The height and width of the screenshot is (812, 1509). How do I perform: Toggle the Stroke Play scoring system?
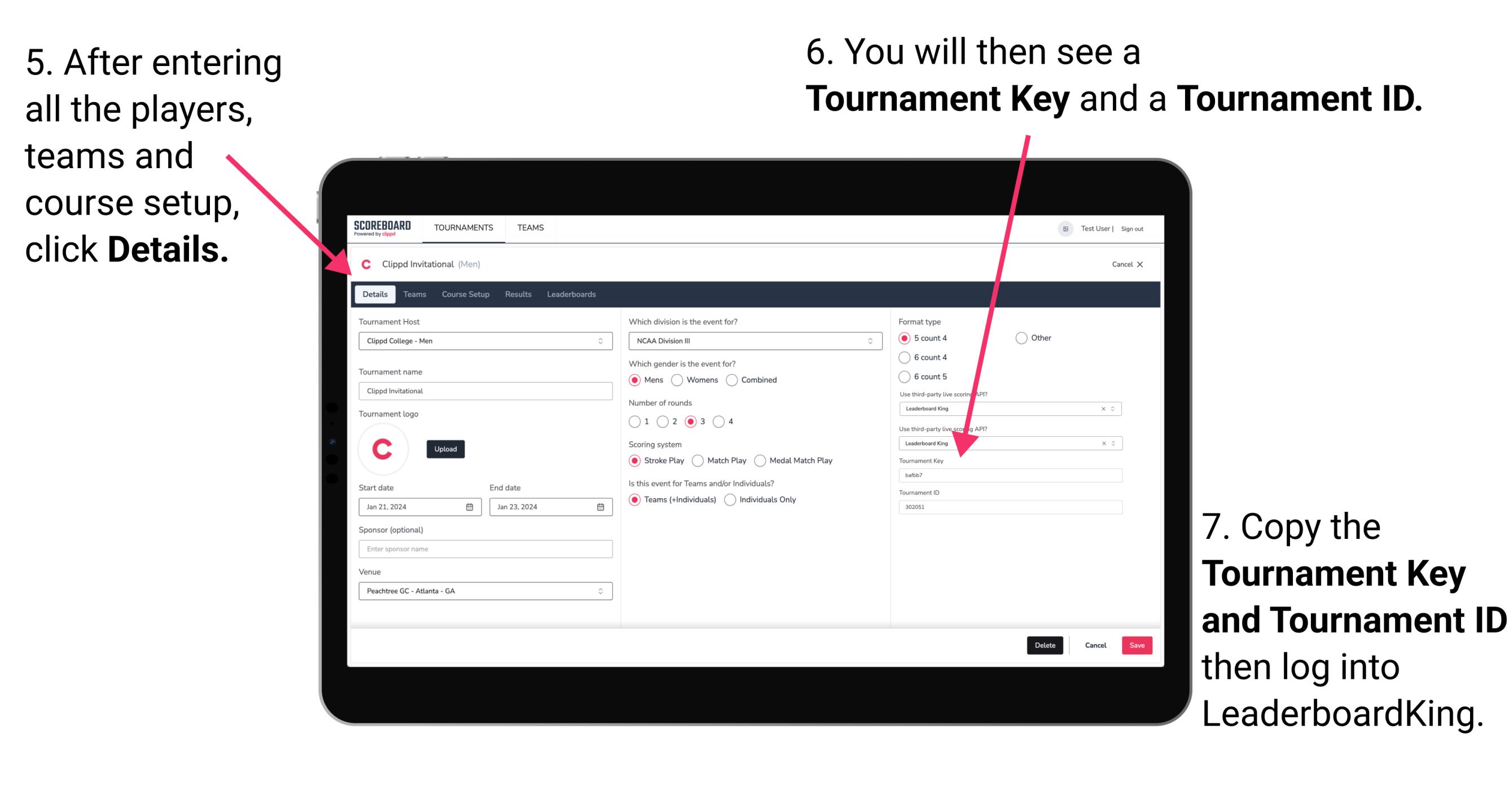click(x=636, y=460)
